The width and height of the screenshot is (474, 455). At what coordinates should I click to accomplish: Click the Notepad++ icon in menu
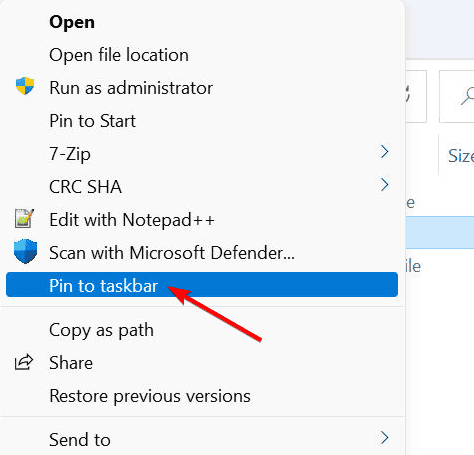[24, 218]
